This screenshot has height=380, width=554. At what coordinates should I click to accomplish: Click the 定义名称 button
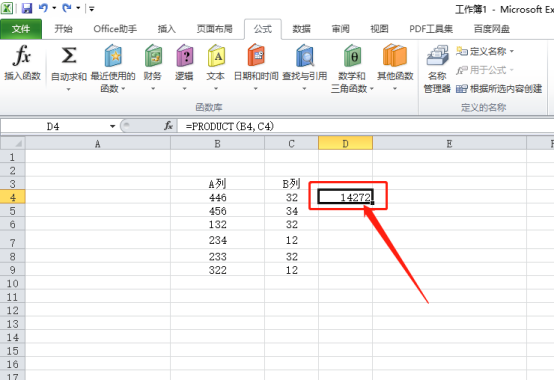[482, 52]
